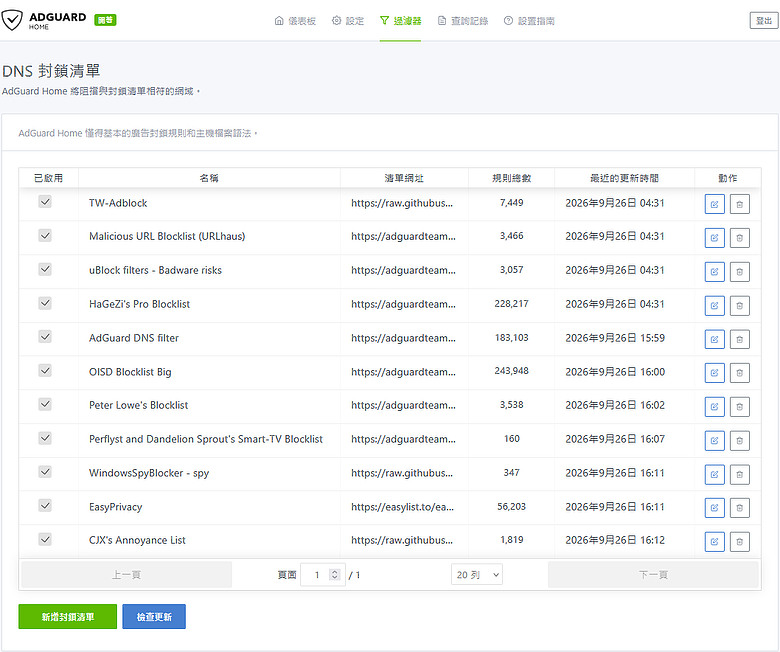Screen dimensions: 780x652
Task: Toggle the OISD Blocklist Big checkbox
Action: point(45,371)
